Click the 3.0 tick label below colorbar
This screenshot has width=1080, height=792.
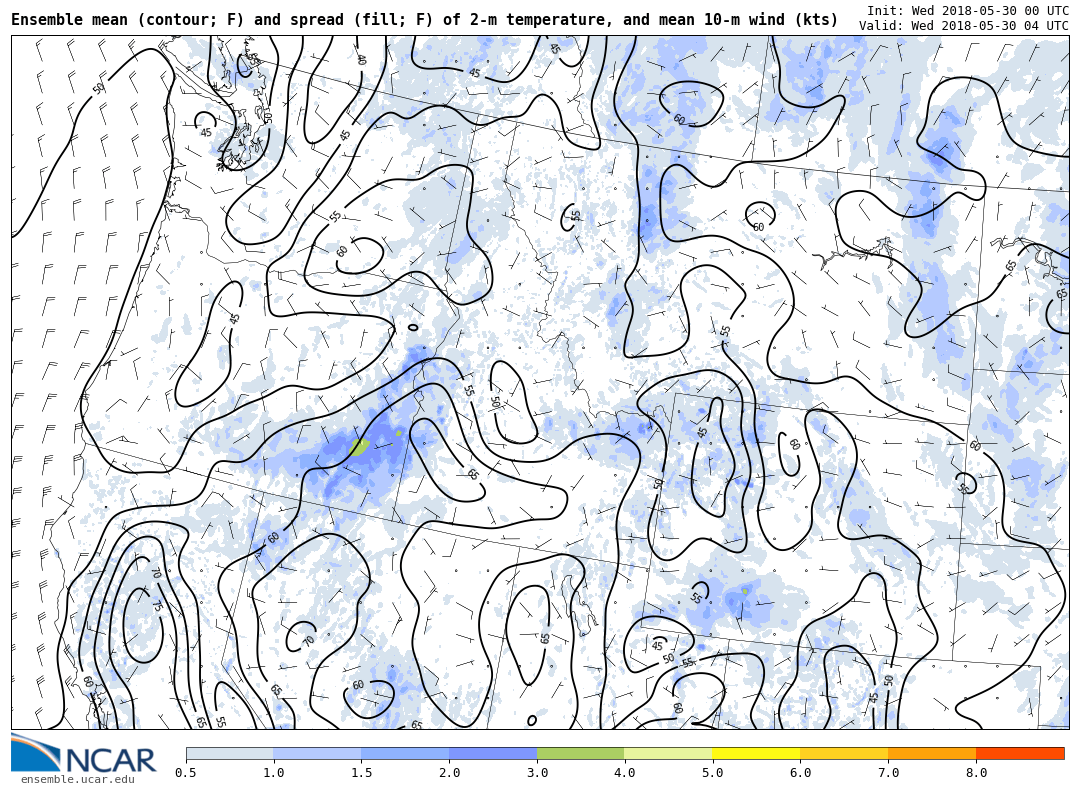point(537,773)
